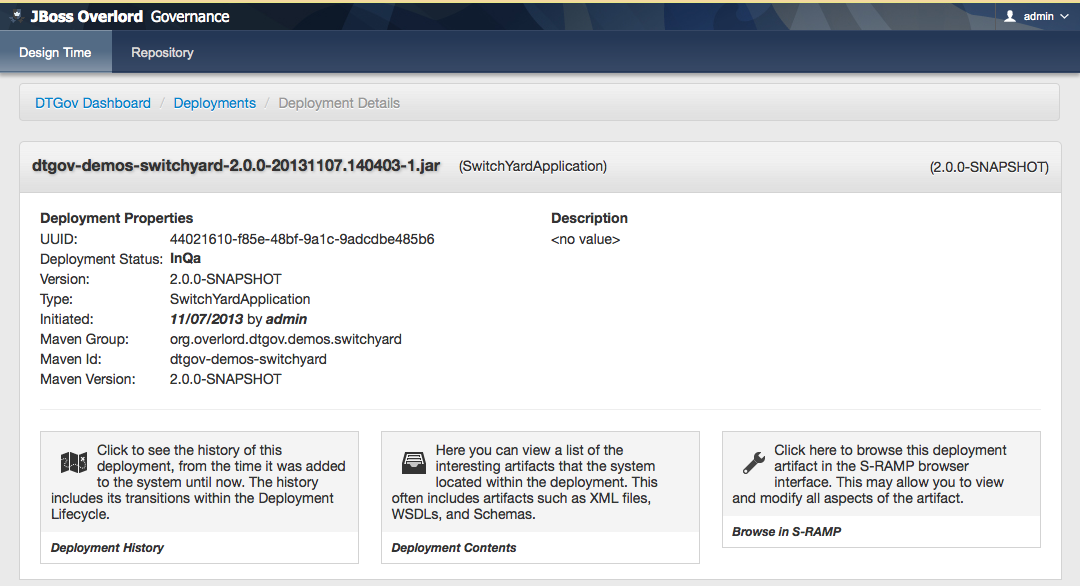This screenshot has width=1080, height=586.
Task: Click the (SwitchYardApplication) type label in header
Action: 533,167
